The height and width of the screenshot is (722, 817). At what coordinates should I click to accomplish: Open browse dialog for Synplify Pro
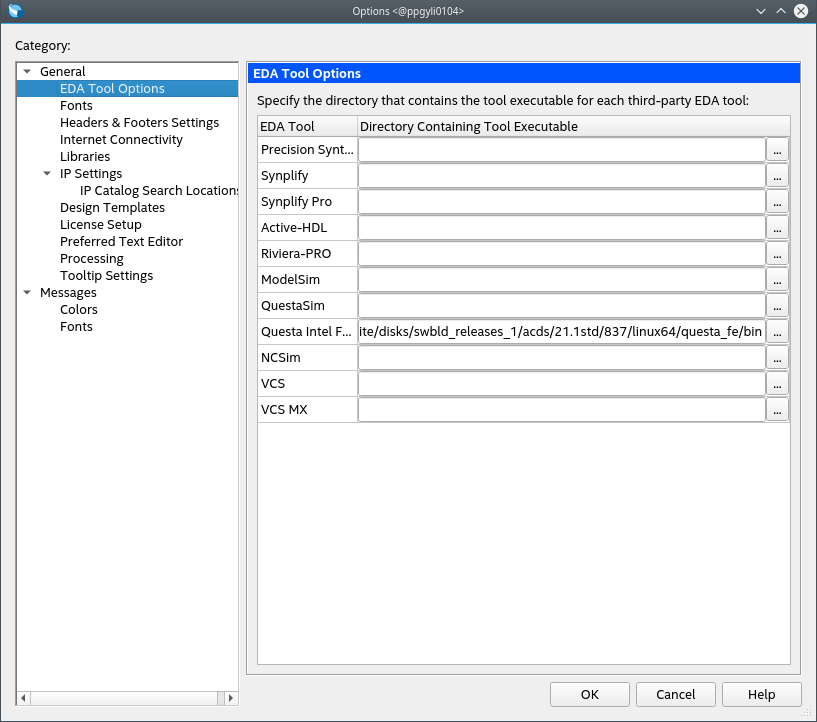pyautogui.click(x=777, y=201)
